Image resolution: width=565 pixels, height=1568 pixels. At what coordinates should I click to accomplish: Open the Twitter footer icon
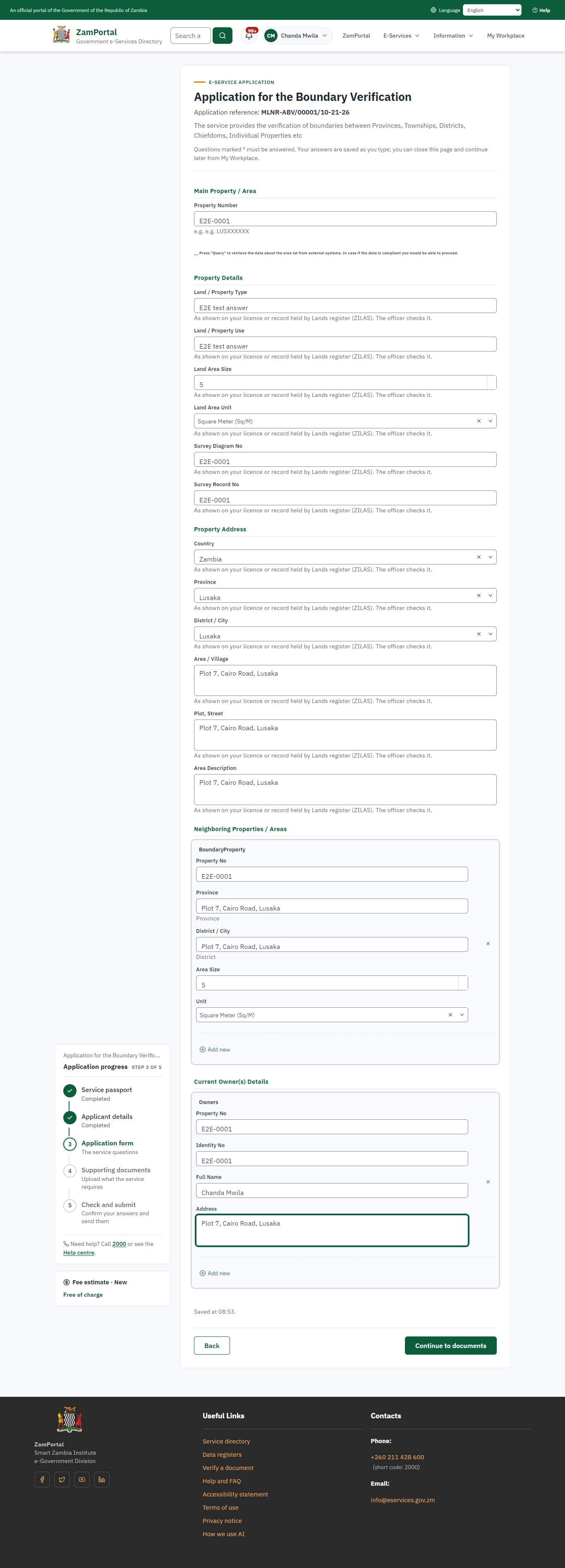(x=62, y=1479)
